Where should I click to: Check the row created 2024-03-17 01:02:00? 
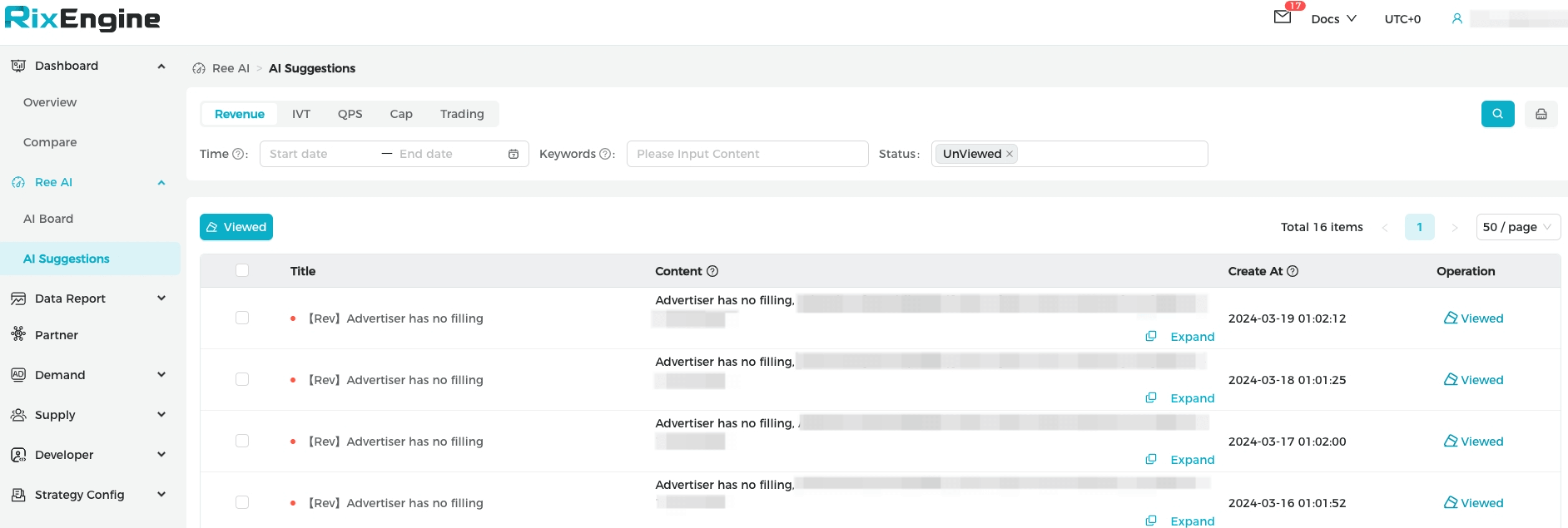tap(242, 440)
